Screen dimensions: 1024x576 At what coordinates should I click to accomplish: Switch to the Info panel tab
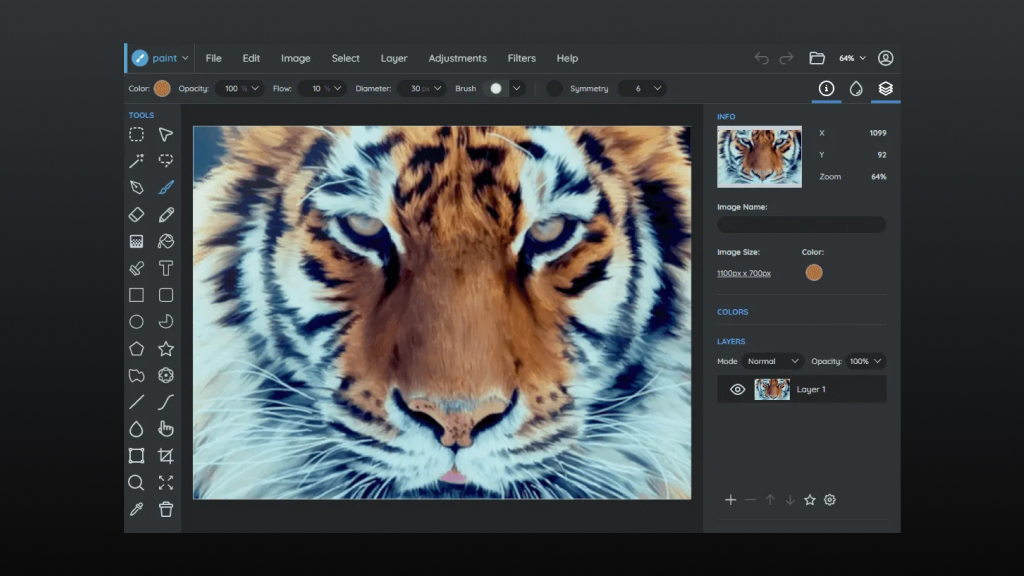(825, 88)
